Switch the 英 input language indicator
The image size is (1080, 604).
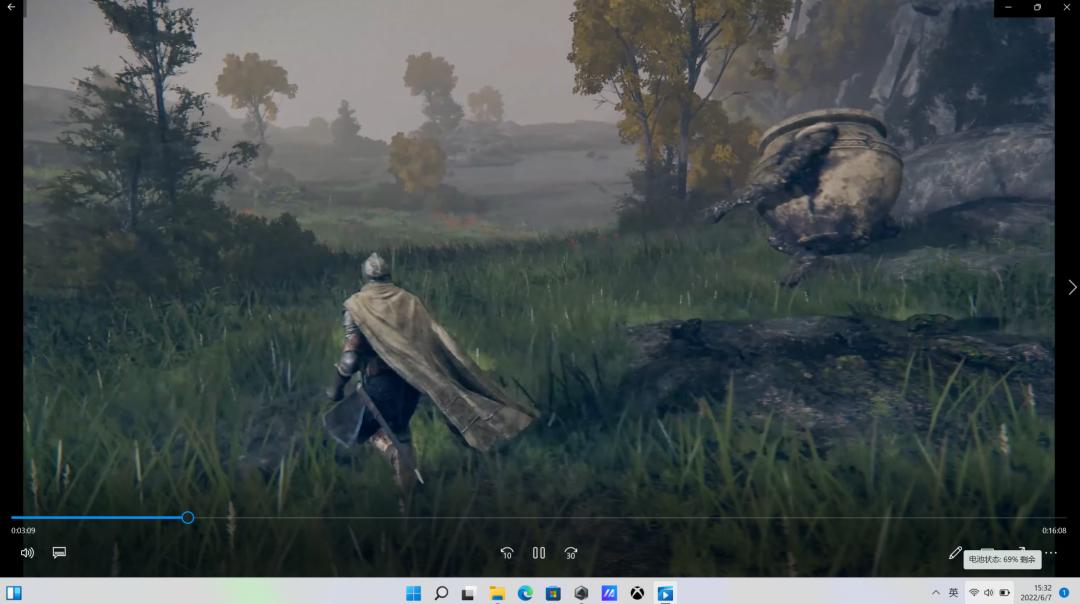click(x=953, y=593)
